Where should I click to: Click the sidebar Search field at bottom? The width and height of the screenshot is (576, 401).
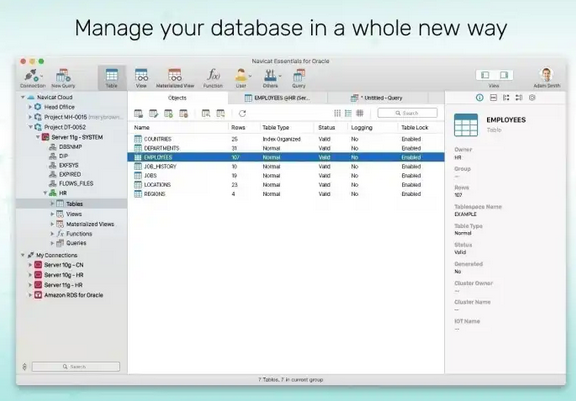click(76, 366)
